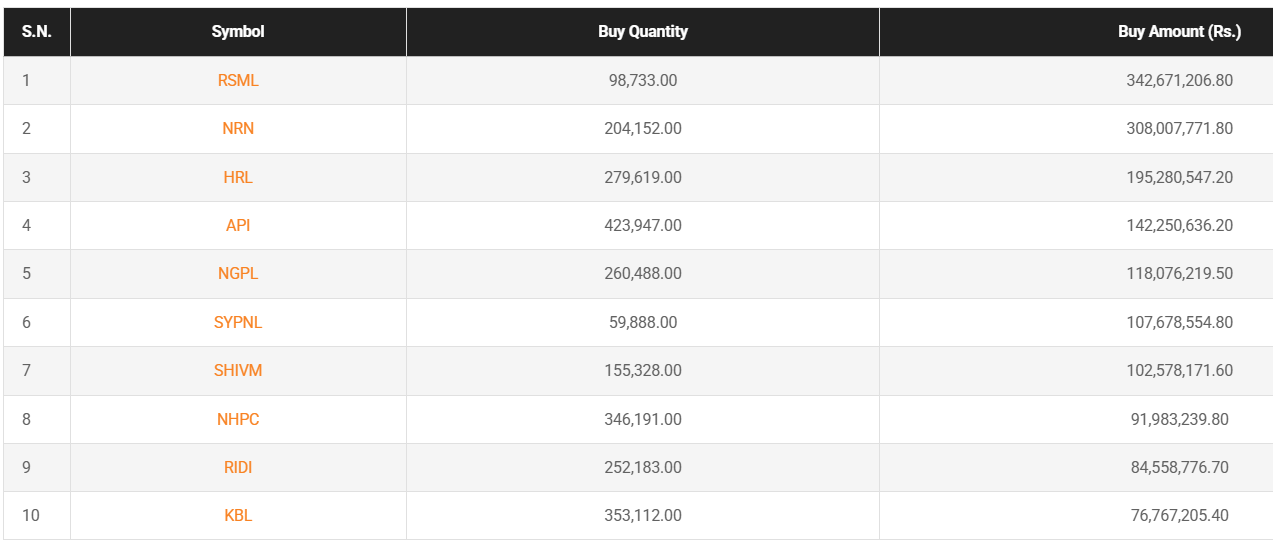Select the 76,767,205.40 amount cell
The height and width of the screenshot is (541, 1273).
point(1179,515)
